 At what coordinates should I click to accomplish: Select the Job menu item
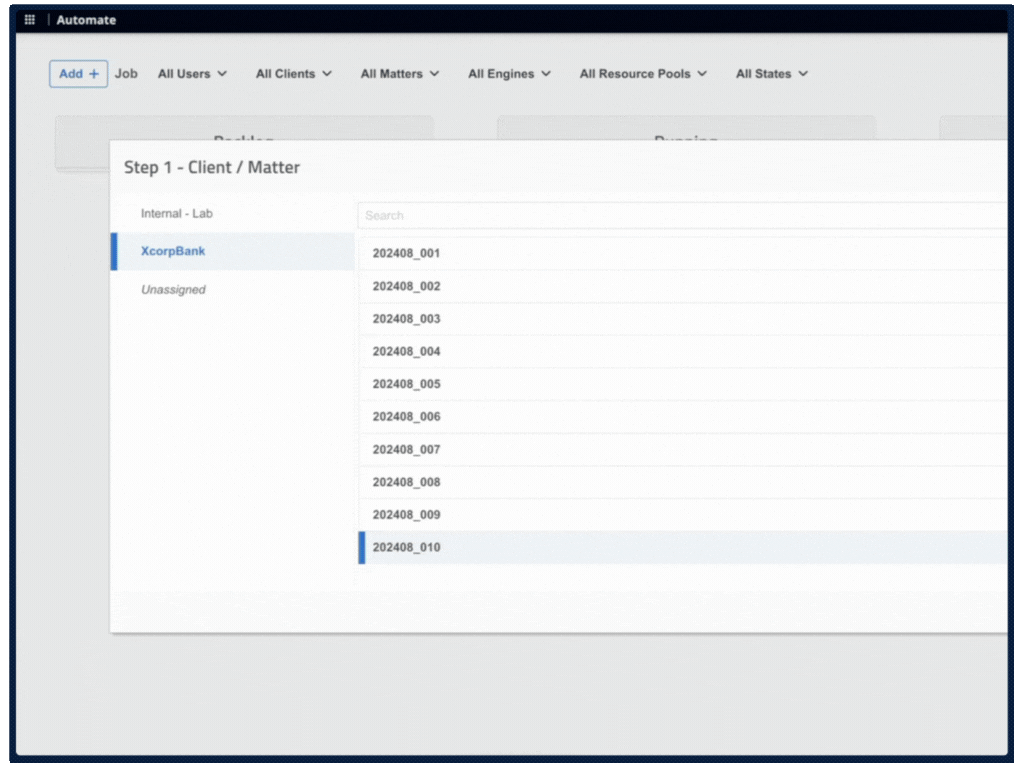(x=126, y=73)
